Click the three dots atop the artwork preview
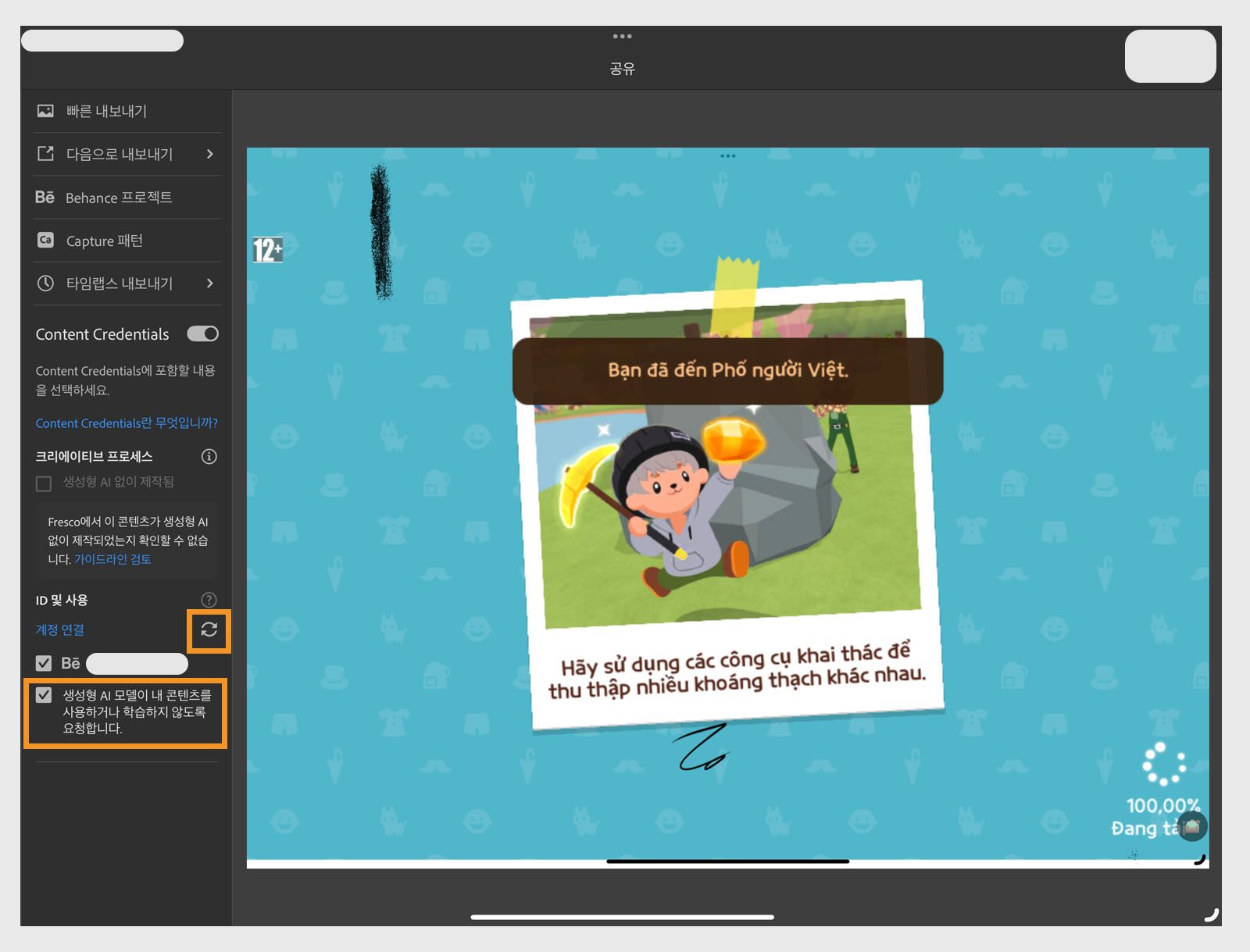 pos(727,156)
